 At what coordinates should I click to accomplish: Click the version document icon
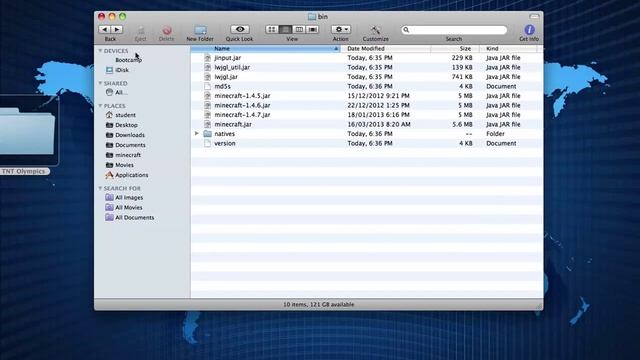pyautogui.click(x=207, y=143)
